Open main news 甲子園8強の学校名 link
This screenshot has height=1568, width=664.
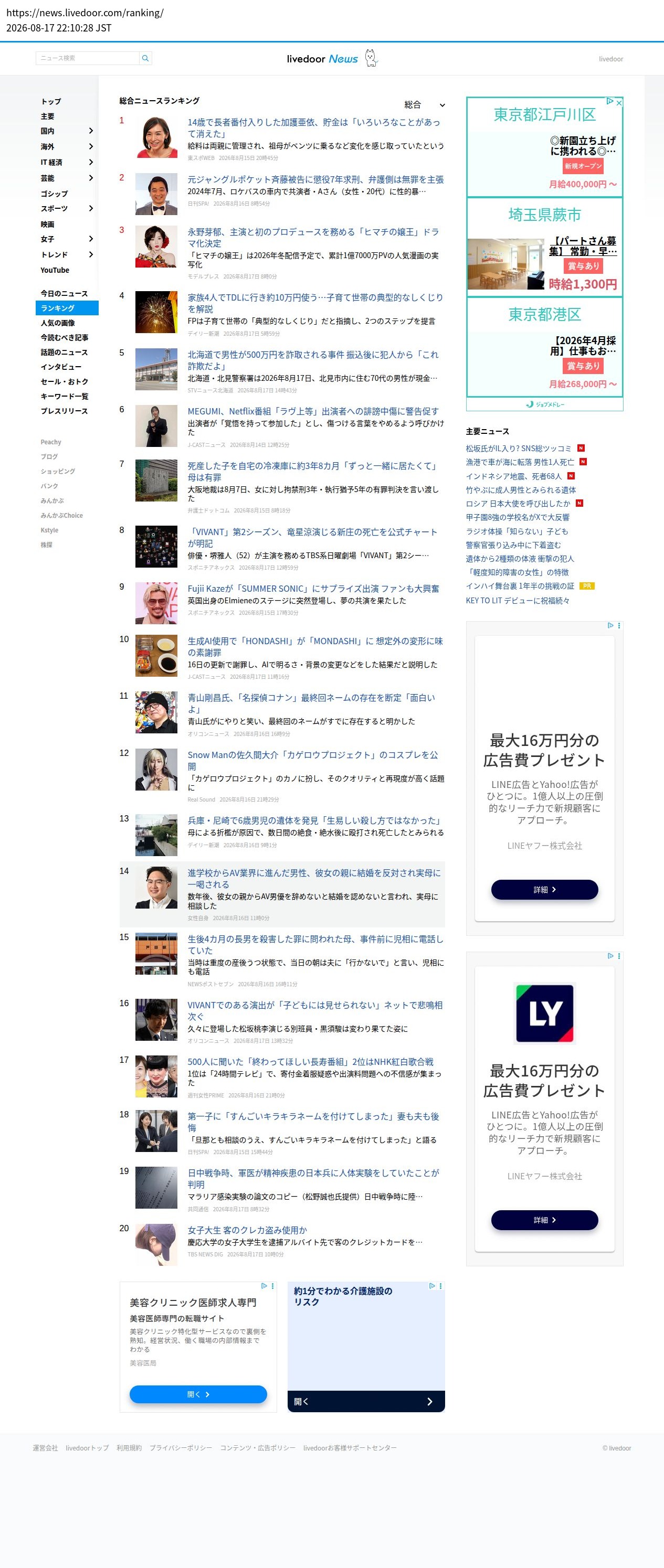[x=518, y=517]
